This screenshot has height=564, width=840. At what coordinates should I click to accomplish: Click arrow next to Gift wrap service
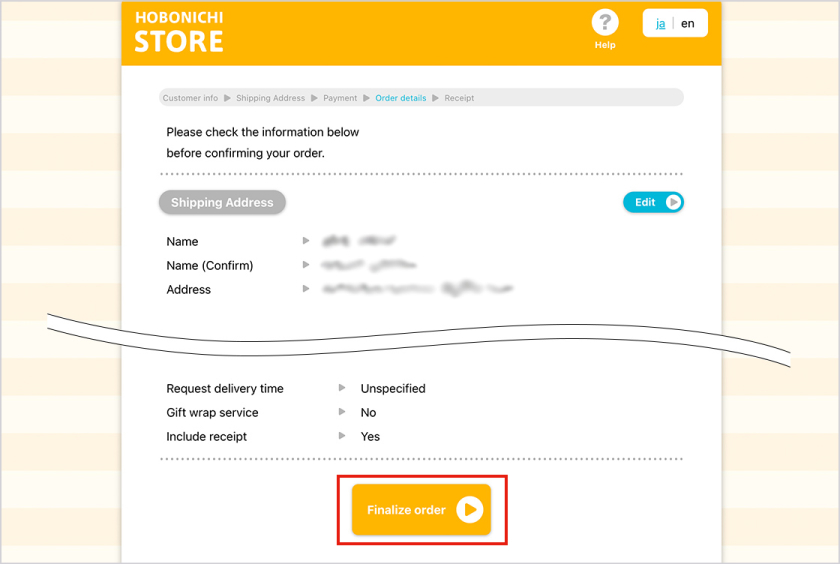(342, 412)
